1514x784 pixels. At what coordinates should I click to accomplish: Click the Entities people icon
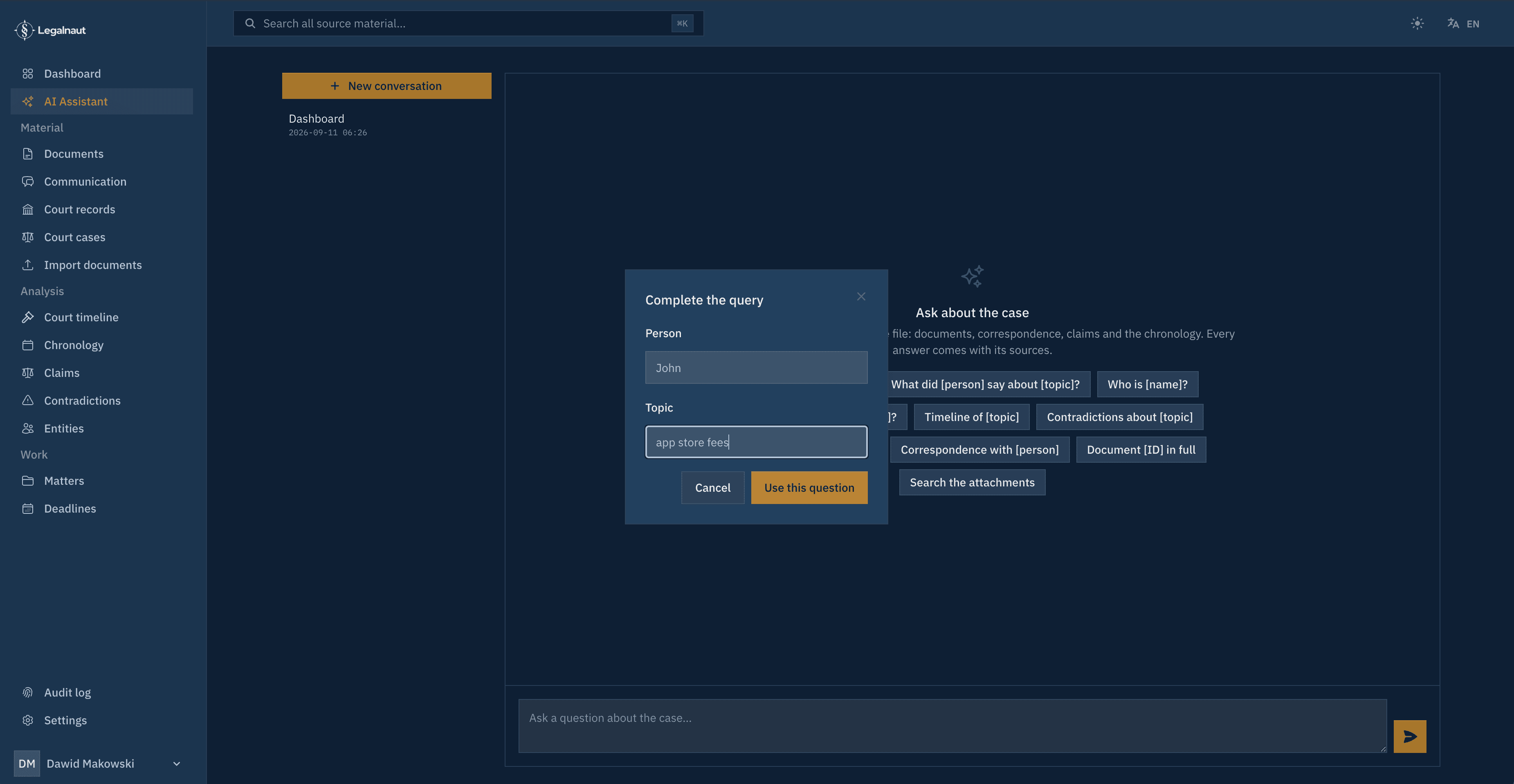coord(28,428)
